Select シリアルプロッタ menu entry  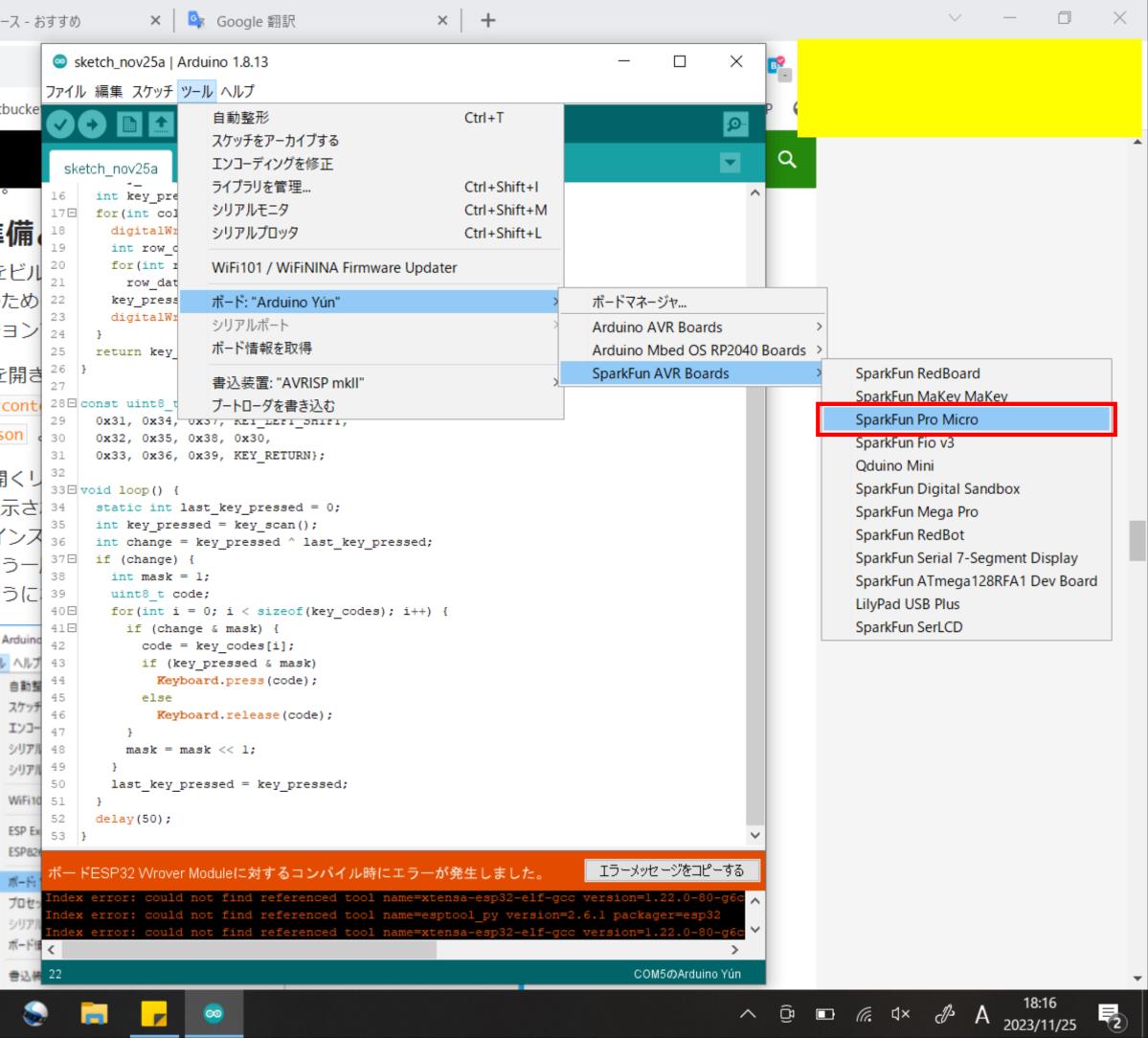pyautogui.click(x=371, y=233)
